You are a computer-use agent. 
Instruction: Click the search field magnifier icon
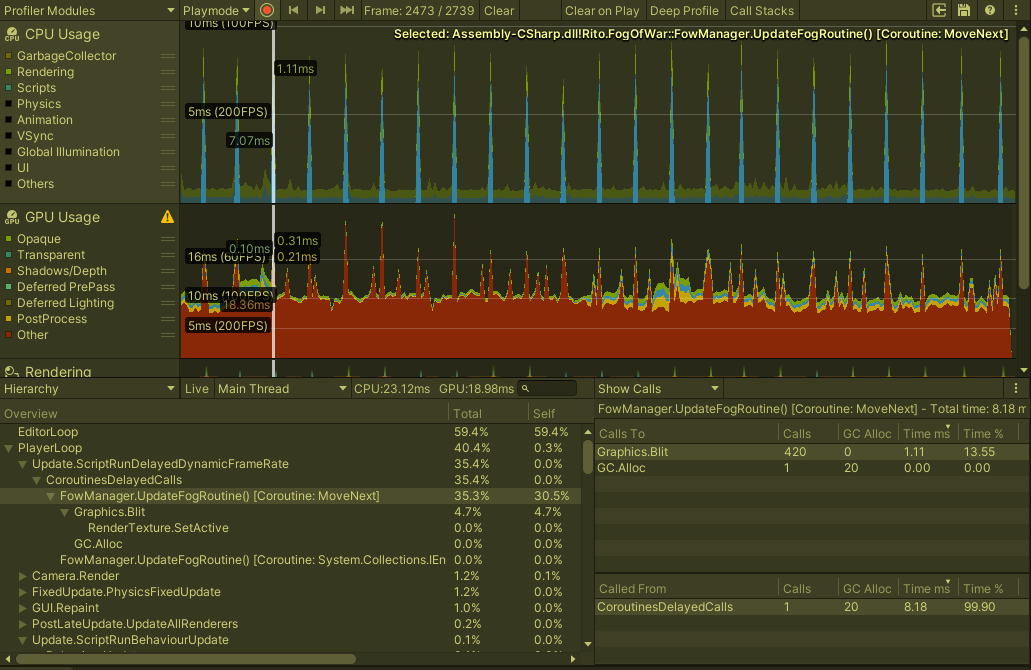[x=525, y=389]
